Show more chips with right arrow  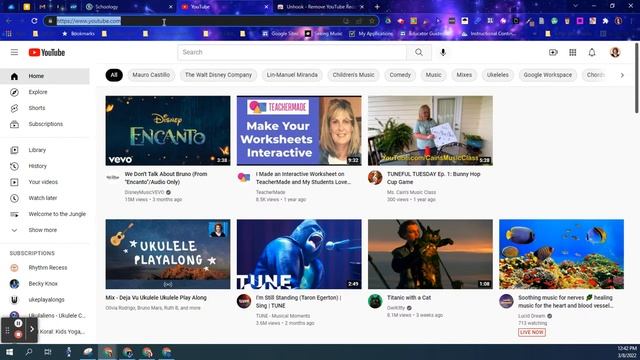(x=622, y=75)
